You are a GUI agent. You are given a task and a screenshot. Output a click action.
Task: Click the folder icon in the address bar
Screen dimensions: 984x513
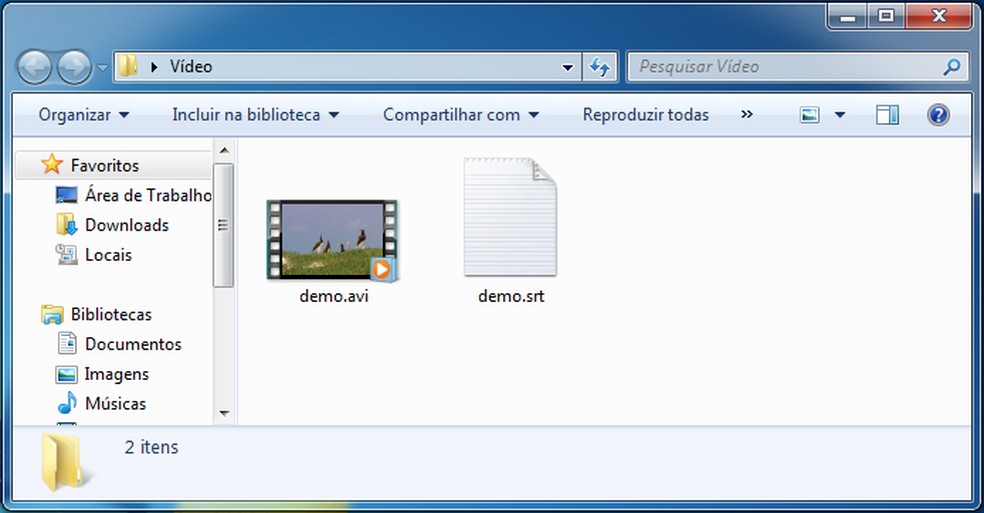click(128, 66)
